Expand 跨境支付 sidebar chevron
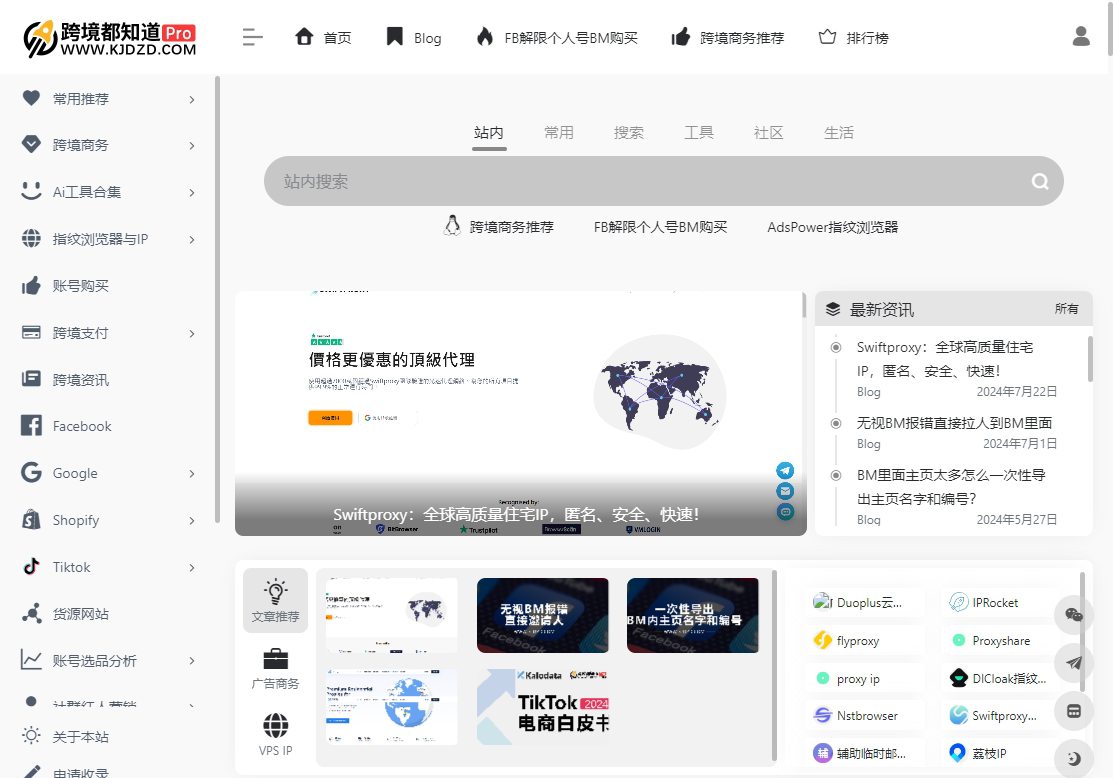 (192, 333)
